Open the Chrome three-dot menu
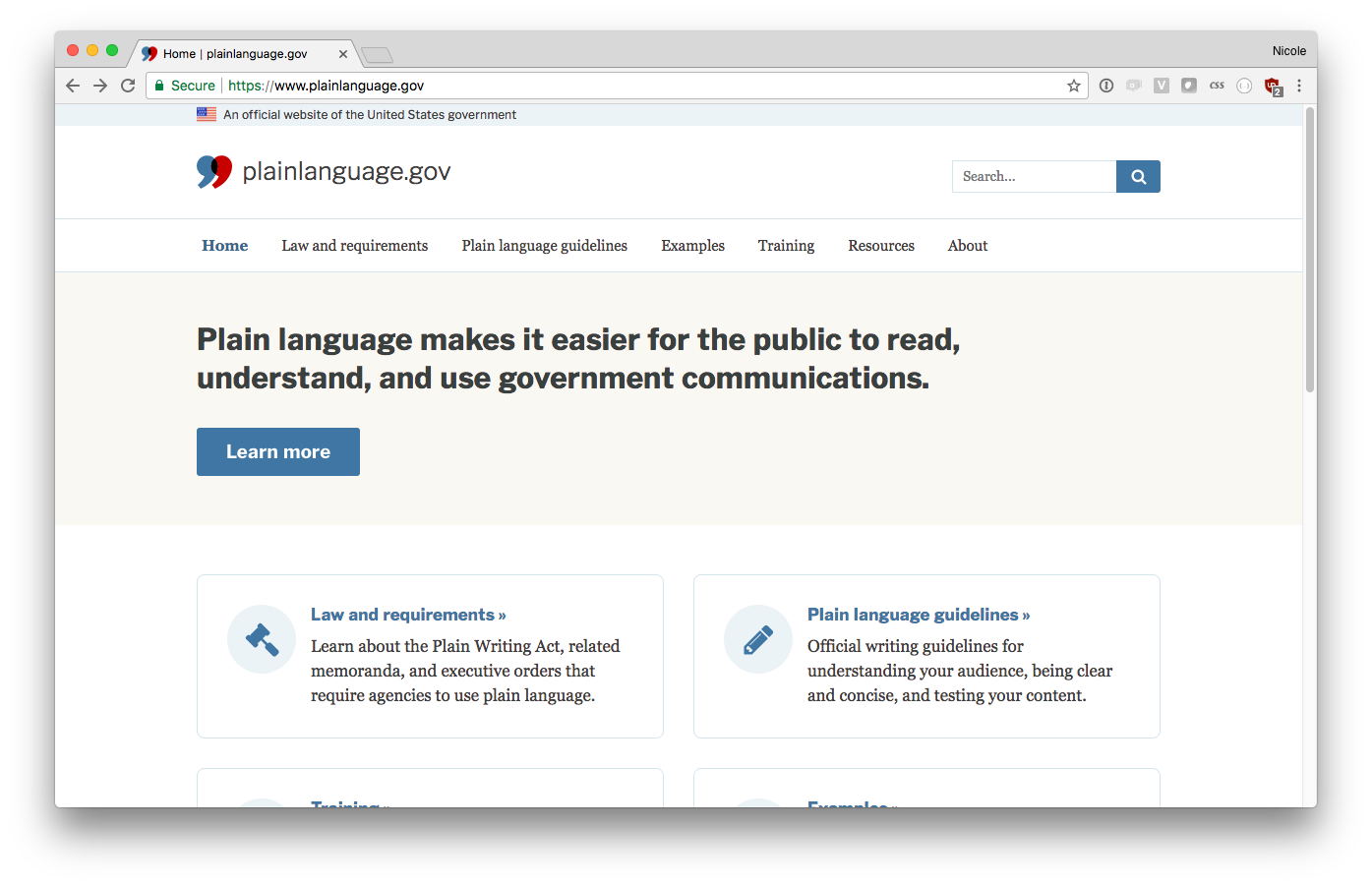The image size is (1372, 886). [x=1299, y=86]
